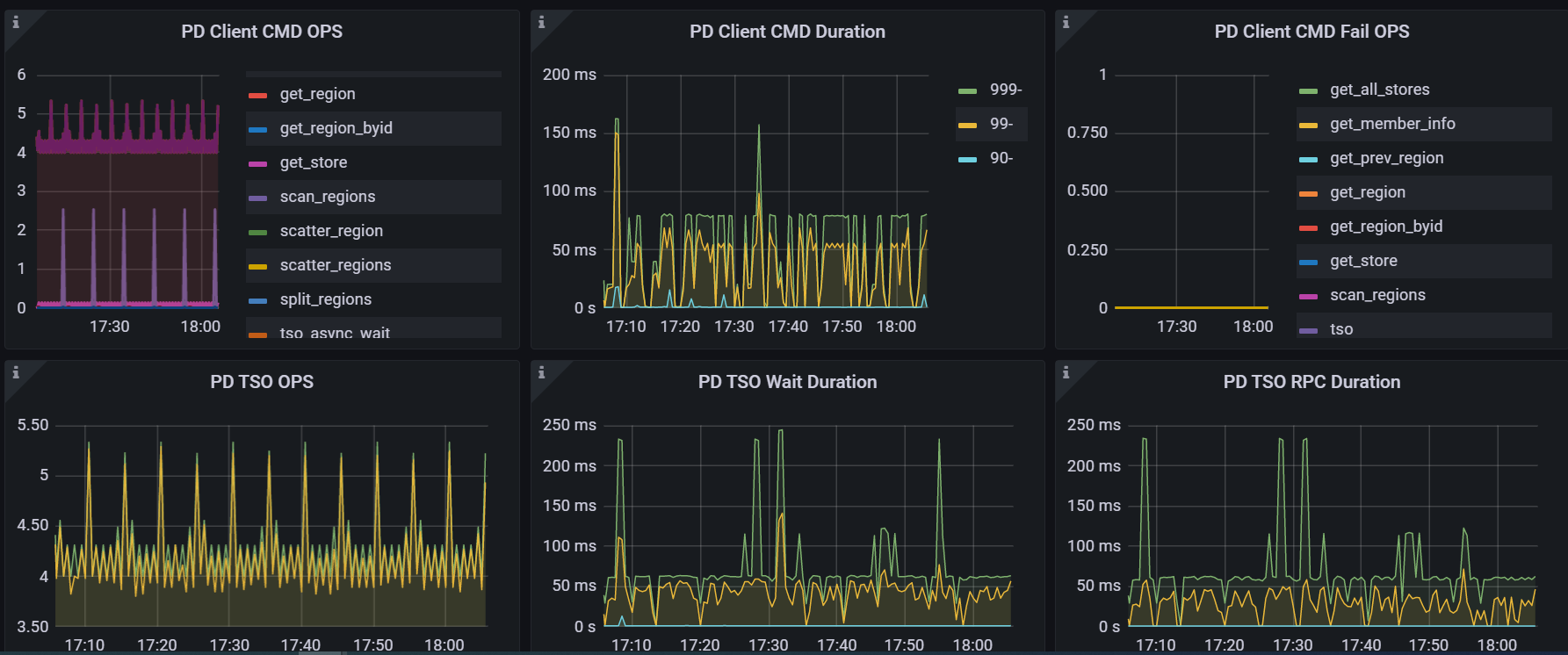Change color swatch of 90- cyan series
This screenshot has height=655, width=1568.
pos(967,160)
